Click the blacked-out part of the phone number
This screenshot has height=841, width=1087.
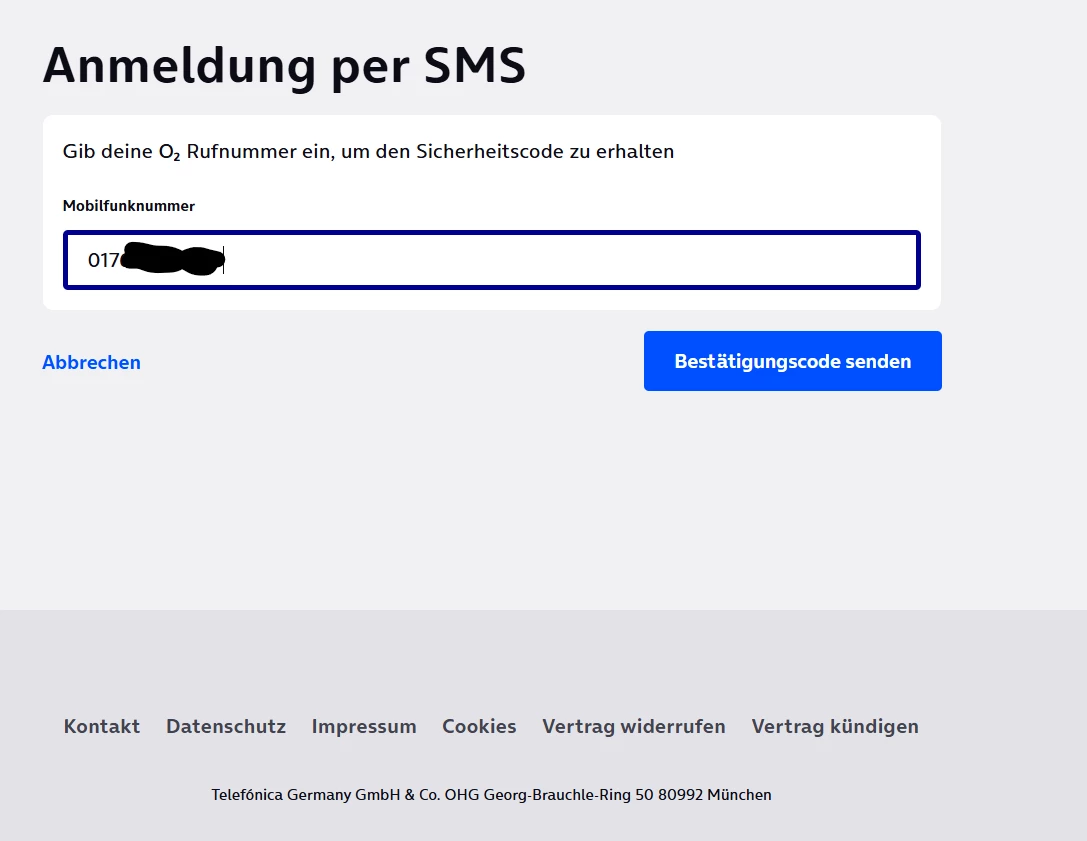click(172, 259)
